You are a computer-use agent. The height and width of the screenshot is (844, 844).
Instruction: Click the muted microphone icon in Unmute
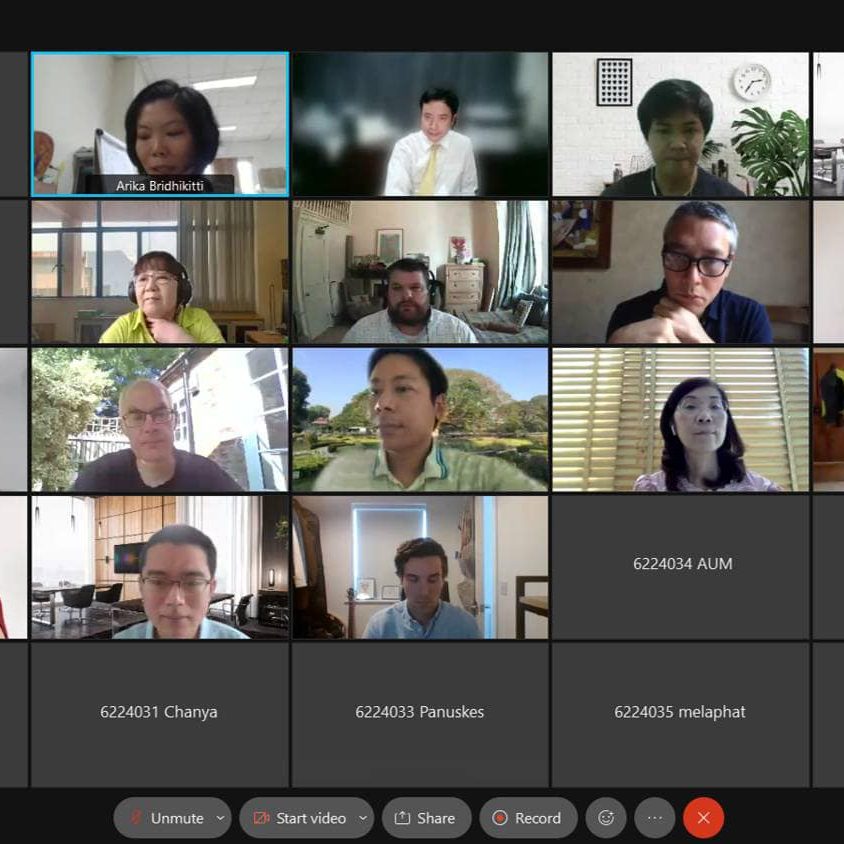click(x=136, y=818)
